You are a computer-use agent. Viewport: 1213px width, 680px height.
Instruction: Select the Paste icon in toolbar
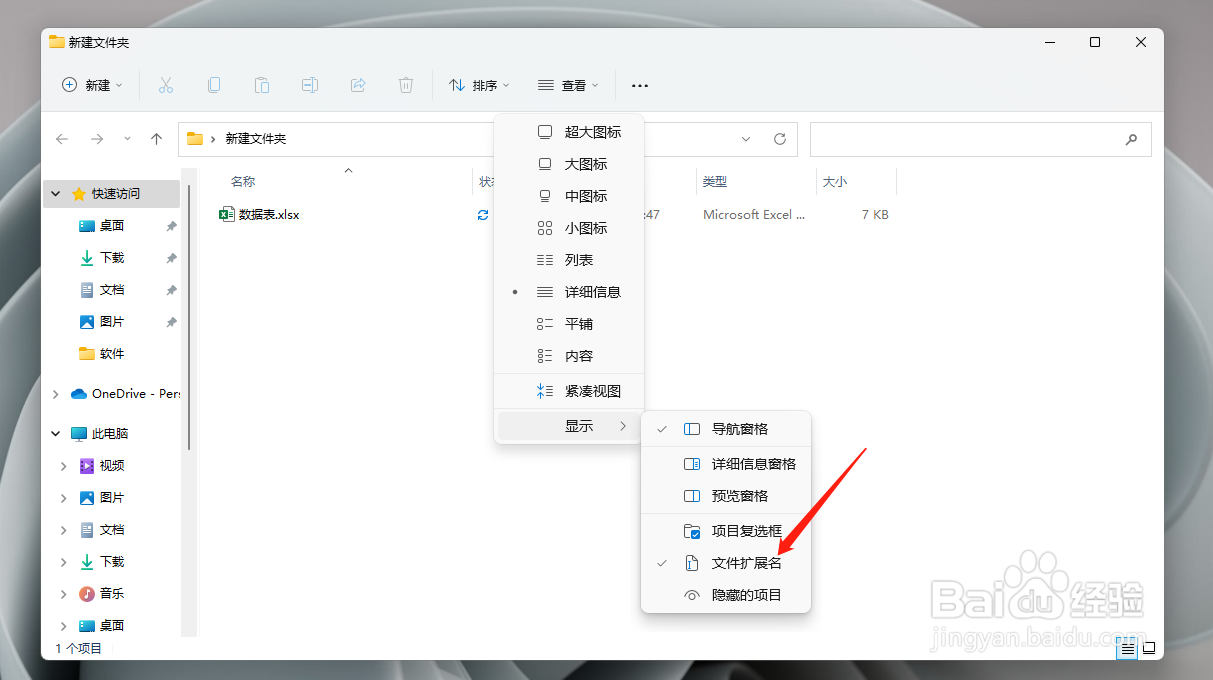262,85
